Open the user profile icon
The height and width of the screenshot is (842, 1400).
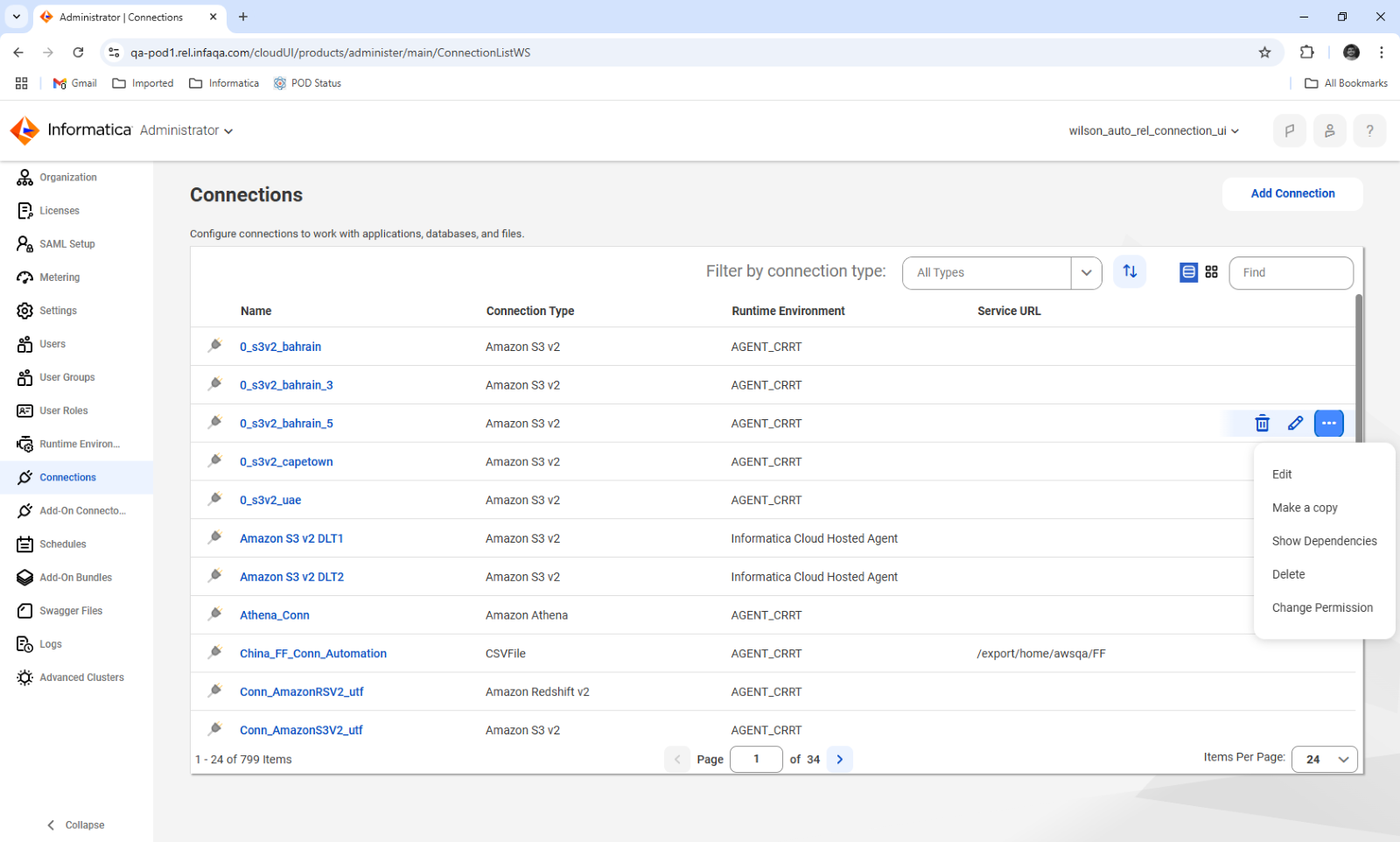pos(1330,130)
